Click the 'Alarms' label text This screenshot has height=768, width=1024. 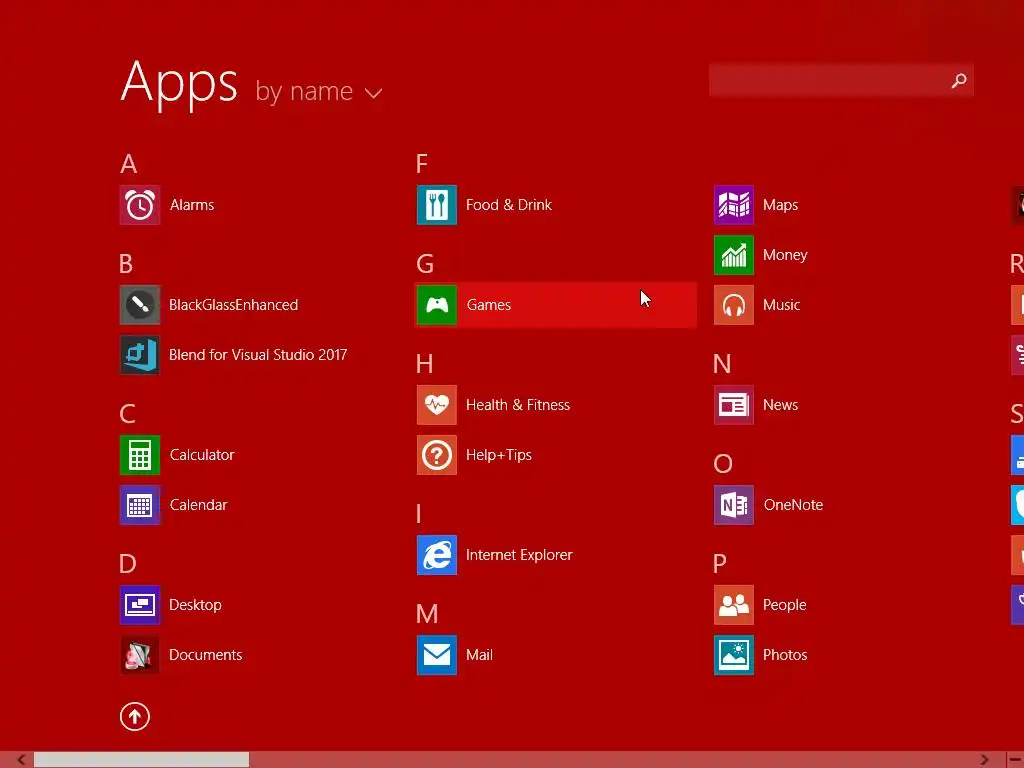[x=192, y=205]
